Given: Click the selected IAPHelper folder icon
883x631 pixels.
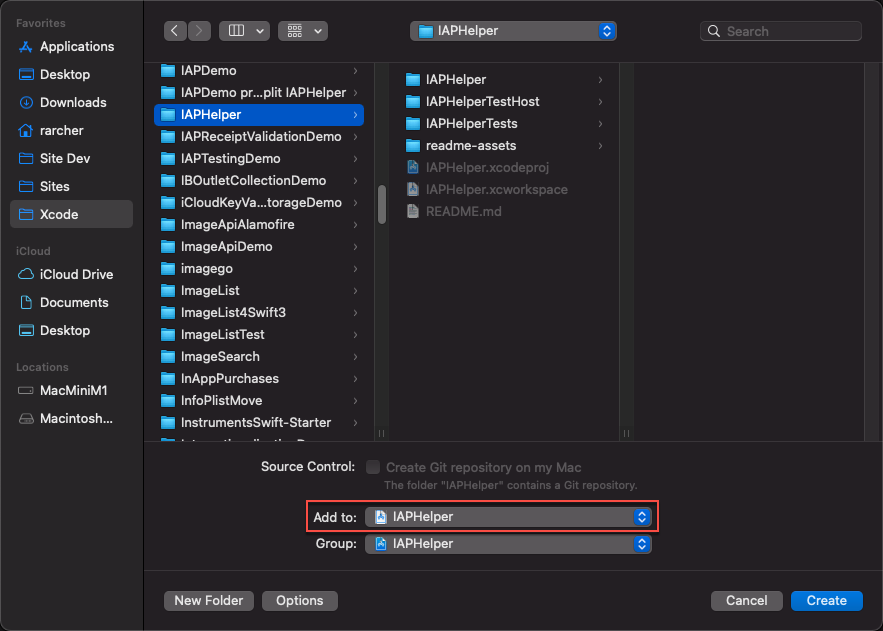Looking at the screenshot, I should [x=168, y=115].
